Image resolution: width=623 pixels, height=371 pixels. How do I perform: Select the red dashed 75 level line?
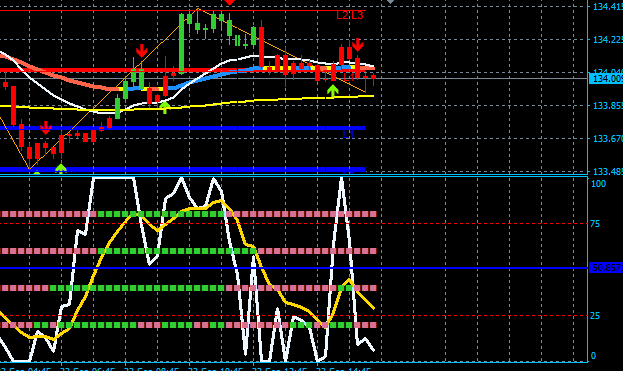pyautogui.click(x=294, y=224)
